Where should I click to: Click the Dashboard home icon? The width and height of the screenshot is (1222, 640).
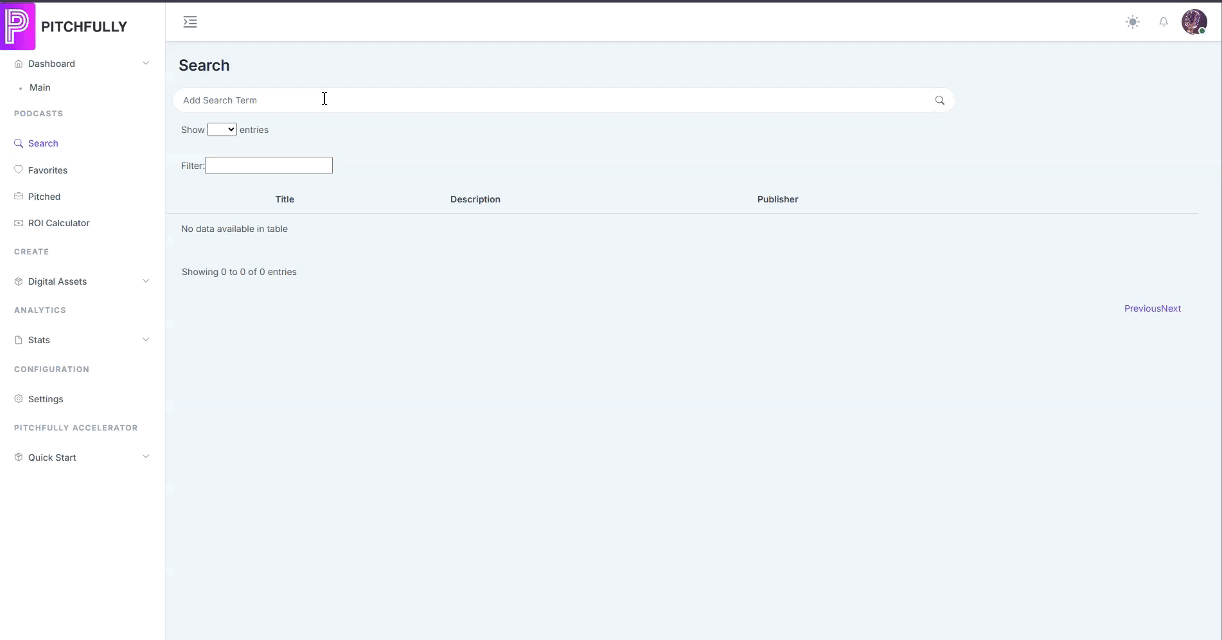pos(18,64)
